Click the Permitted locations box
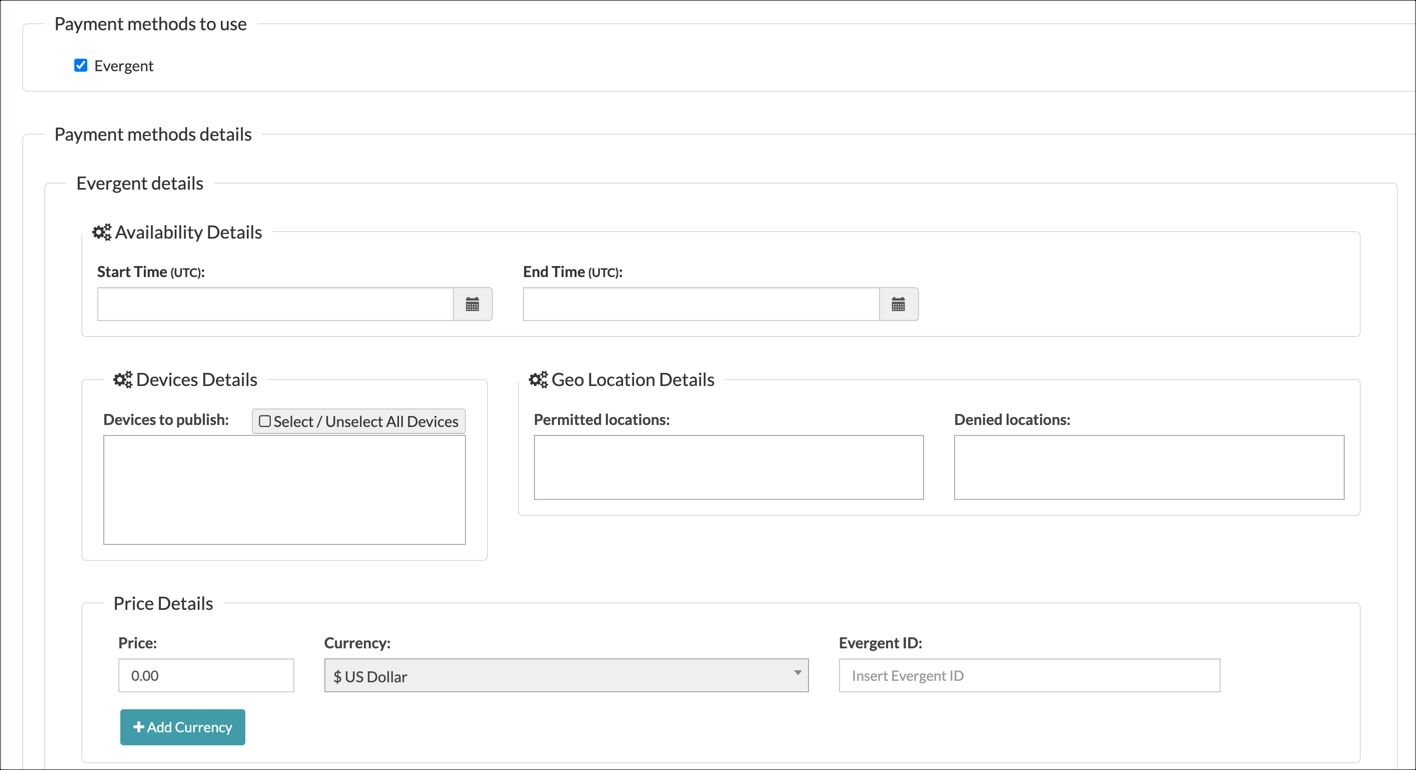 [x=729, y=467]
